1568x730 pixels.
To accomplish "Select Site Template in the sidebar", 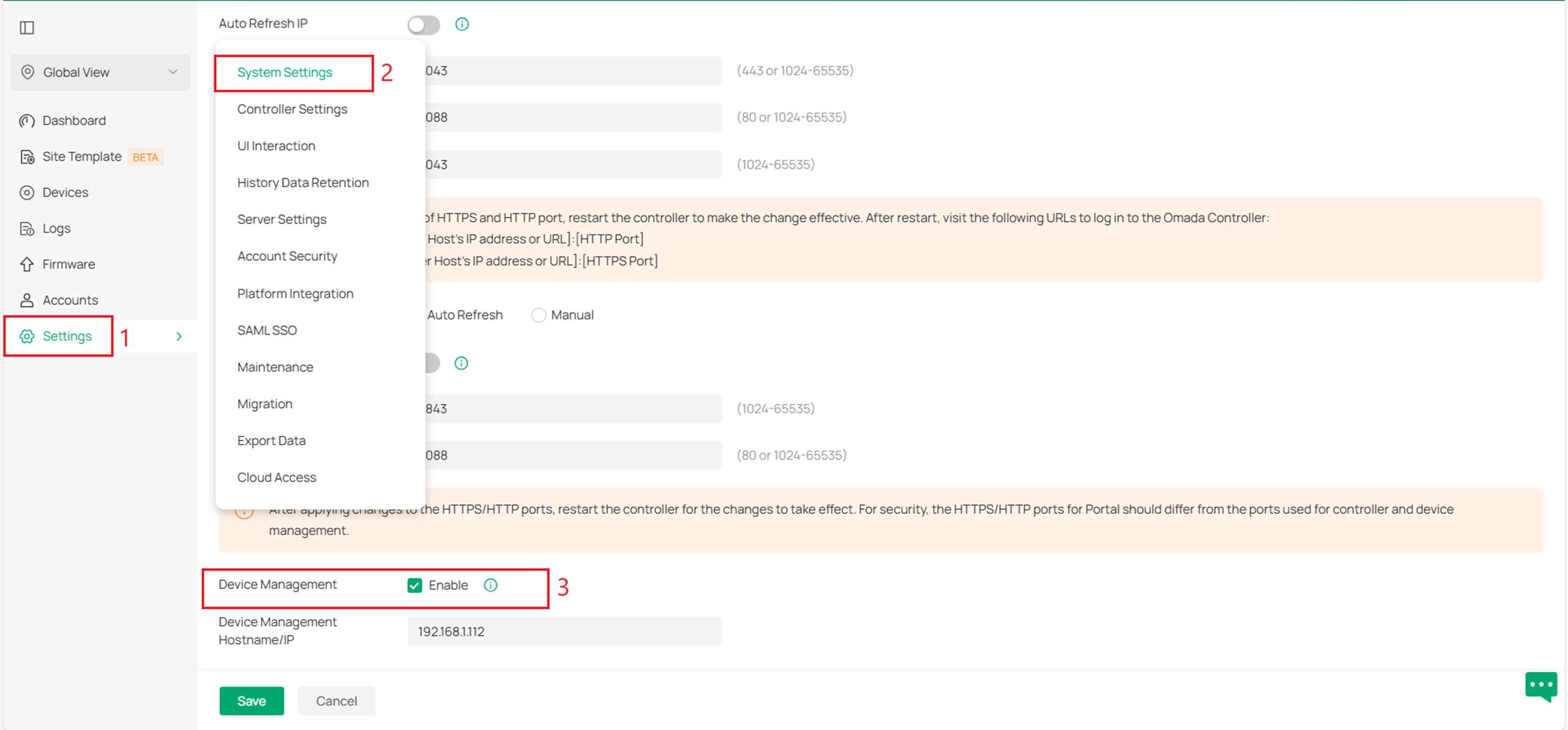I will point(81,156).
